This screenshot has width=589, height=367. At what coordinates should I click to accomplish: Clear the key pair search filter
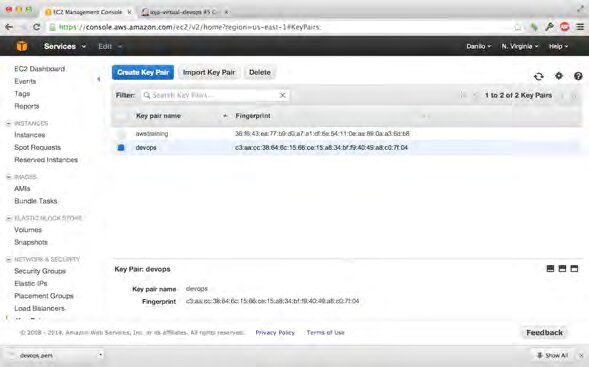[x=282, y=95]
